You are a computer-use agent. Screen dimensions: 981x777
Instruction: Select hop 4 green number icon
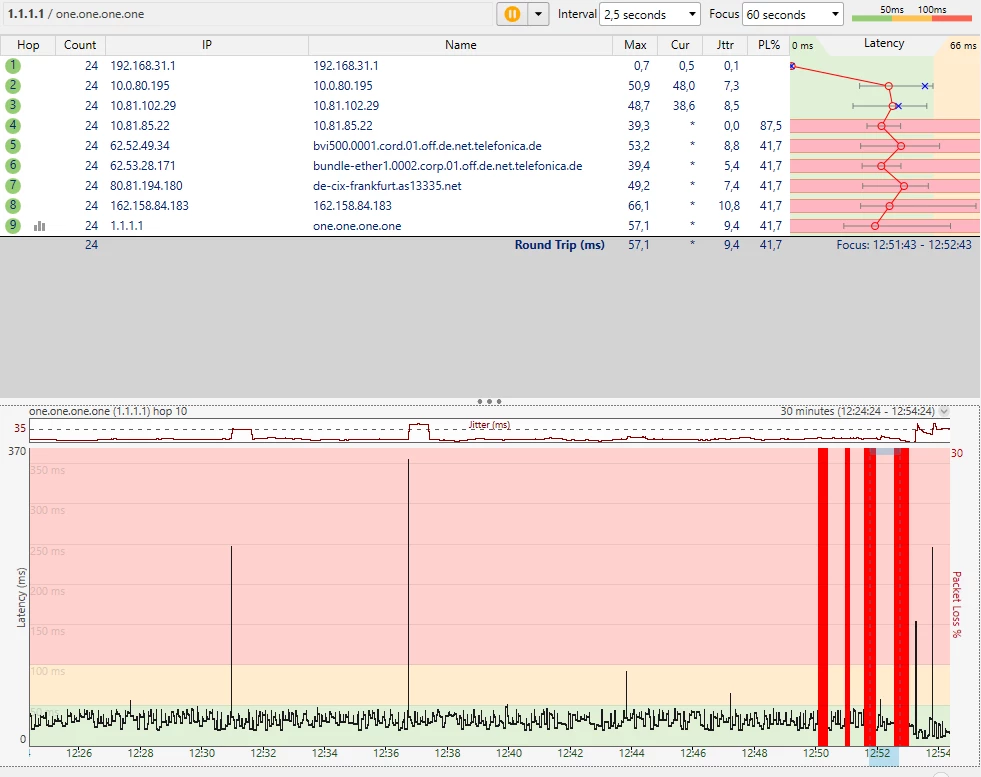13,126
